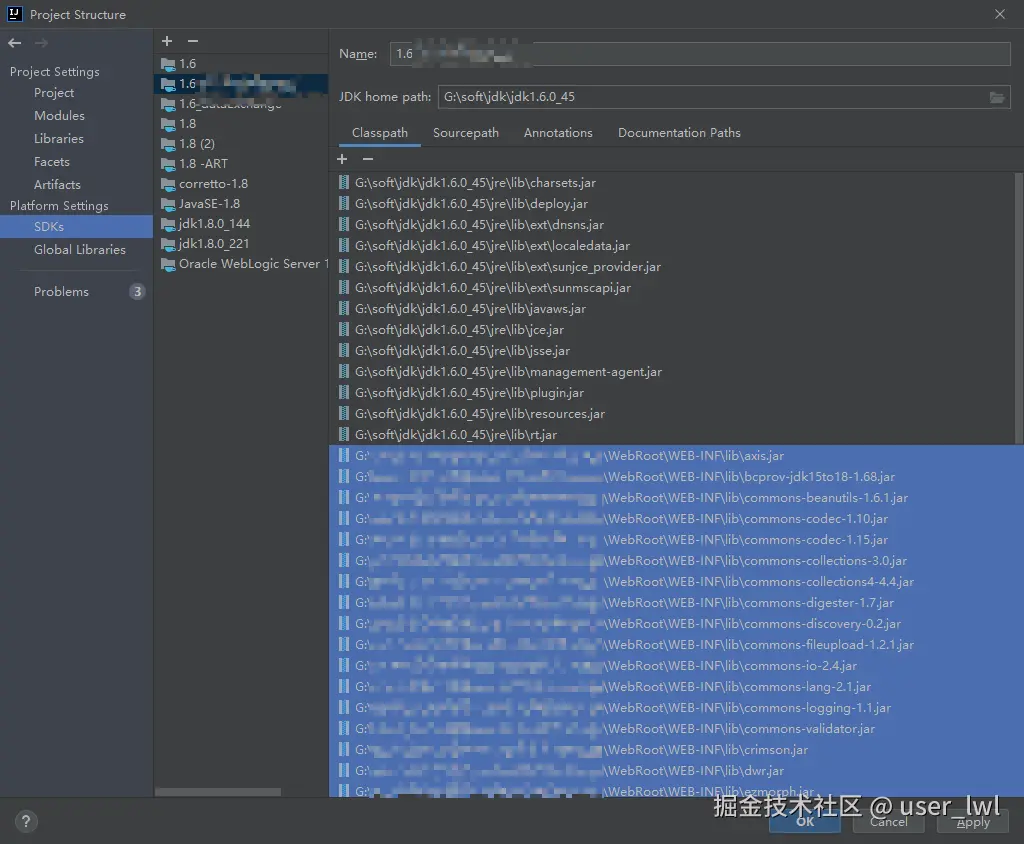Click jar icon beside plugin.jar
The width and height of the screenshot is (1024, 844).
coord(344,393)
